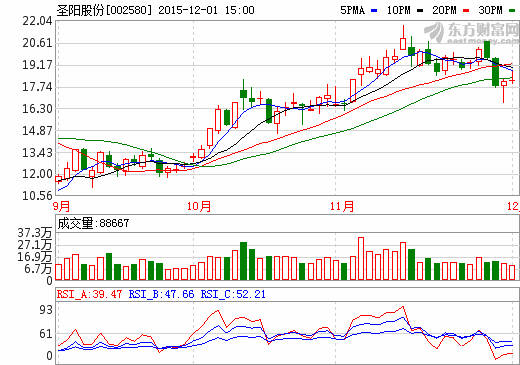The image size is (520, 365).
Task: Click the 20PM legend label
Action: click(444, 10)
